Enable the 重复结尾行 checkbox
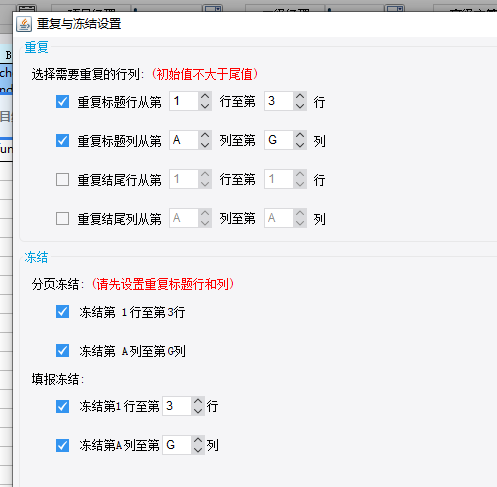Viewport: 497px width, 487px height. click(x=62, y=179)
